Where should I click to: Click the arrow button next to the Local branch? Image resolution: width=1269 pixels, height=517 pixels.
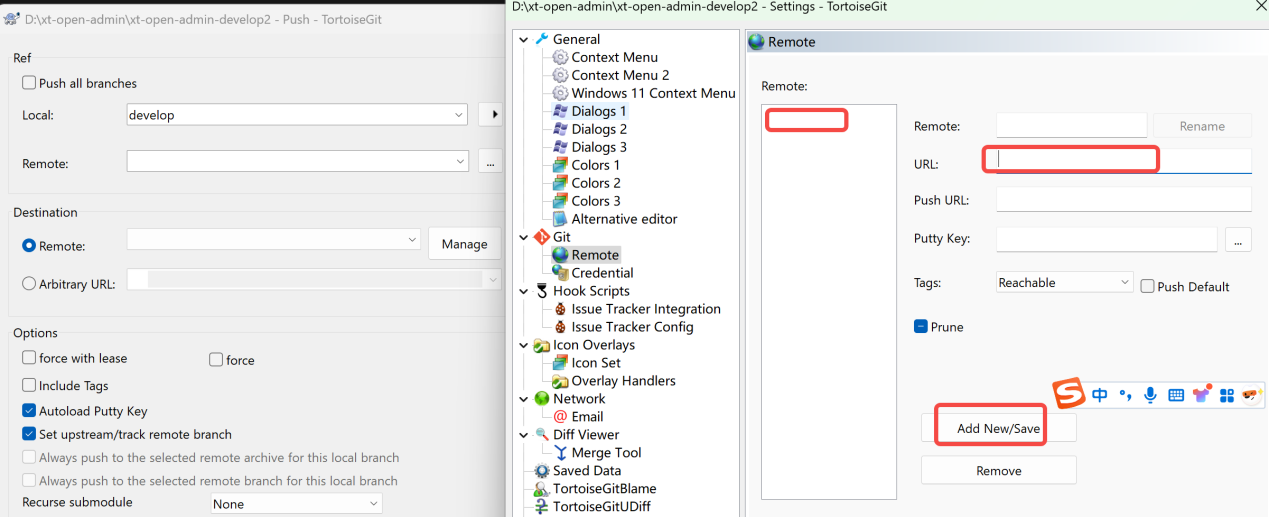tap(490, 115)
